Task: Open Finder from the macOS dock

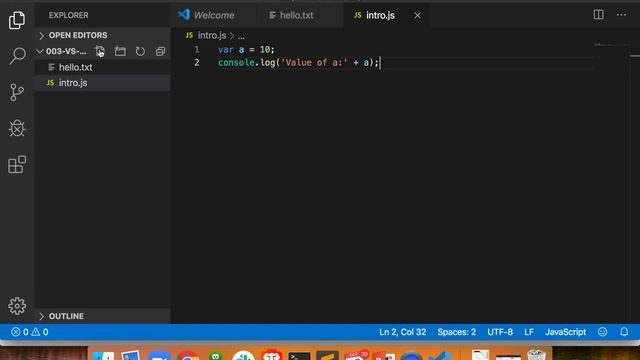Action: click(x=104, y=356)
